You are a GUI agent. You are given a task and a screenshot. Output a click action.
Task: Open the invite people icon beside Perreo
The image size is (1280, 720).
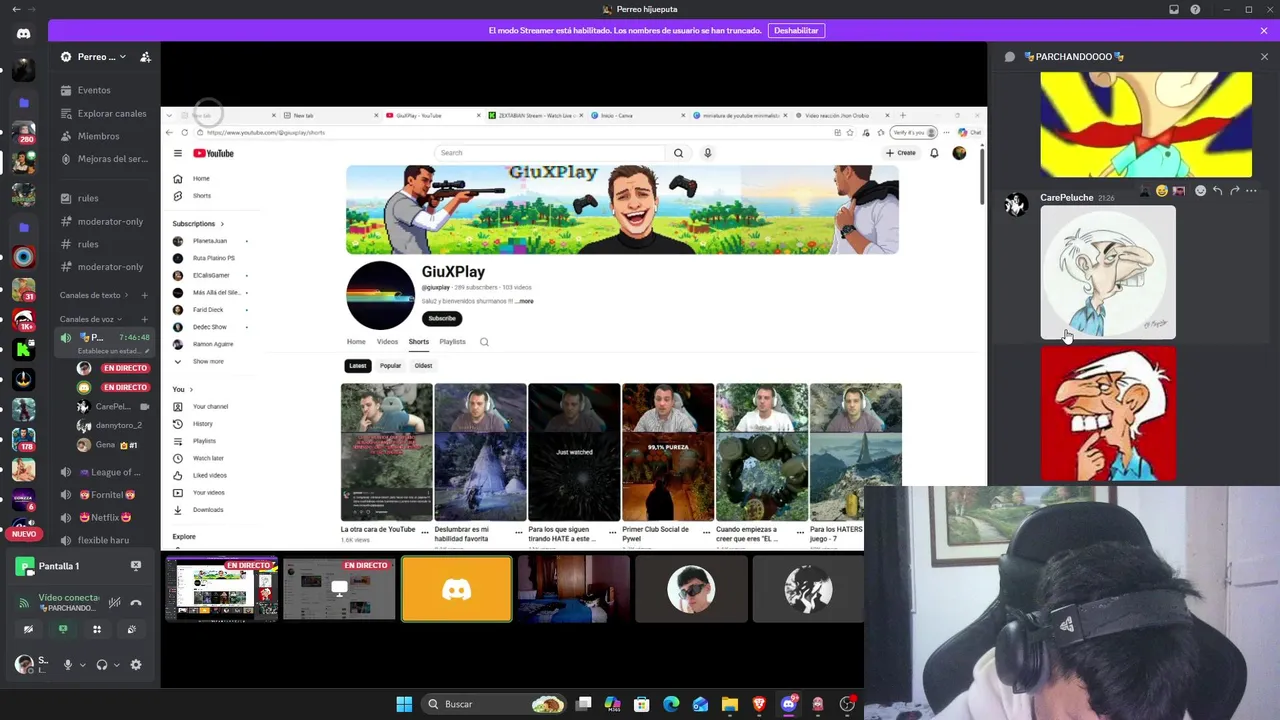pos(145,57)
